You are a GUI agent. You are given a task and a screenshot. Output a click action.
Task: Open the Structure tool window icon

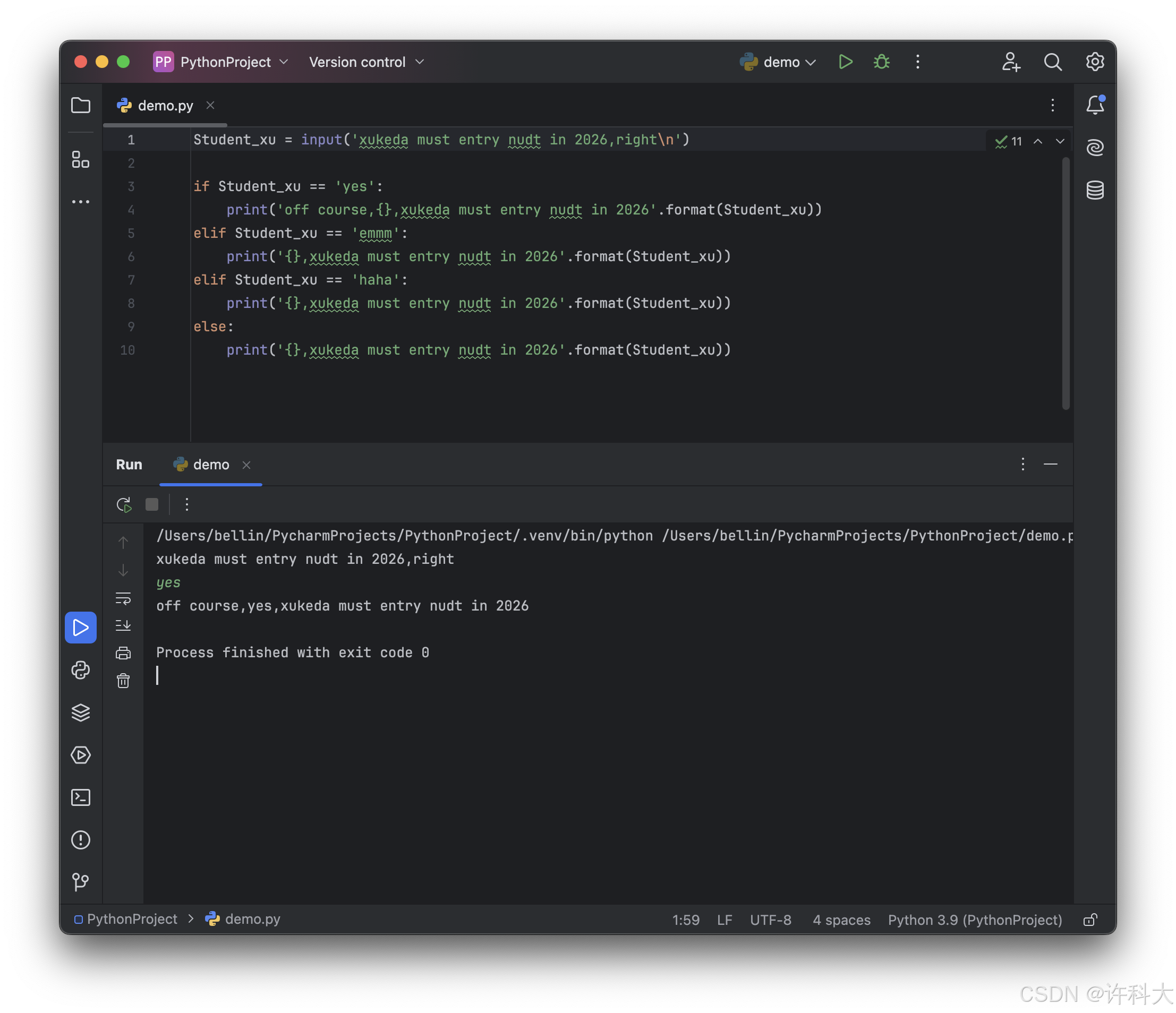81,159
